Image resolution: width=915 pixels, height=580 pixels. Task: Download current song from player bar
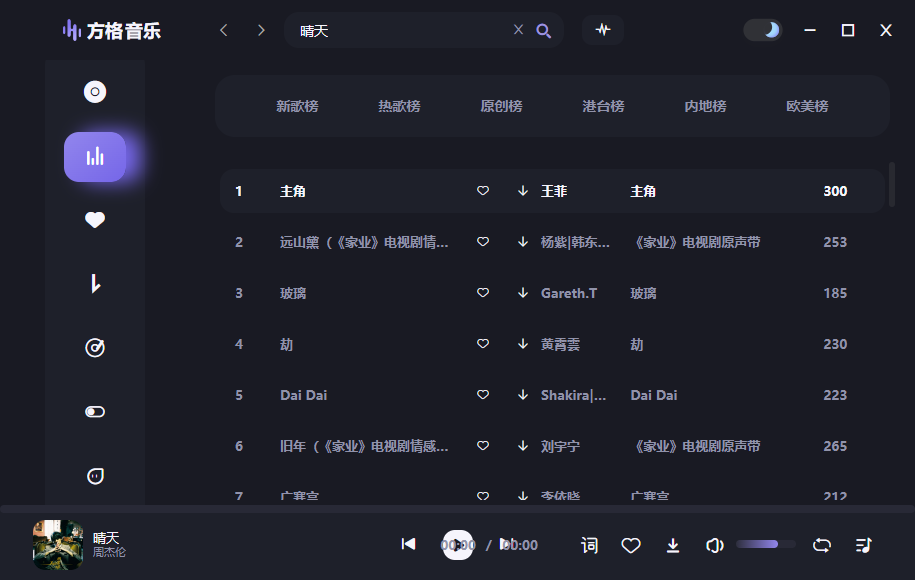point(673,545)
